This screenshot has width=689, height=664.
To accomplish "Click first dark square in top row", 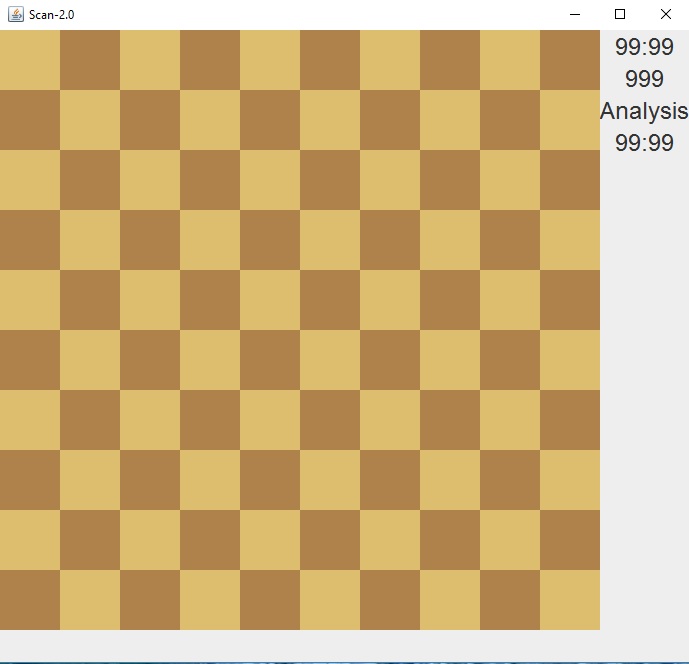I will coord(90,60).
